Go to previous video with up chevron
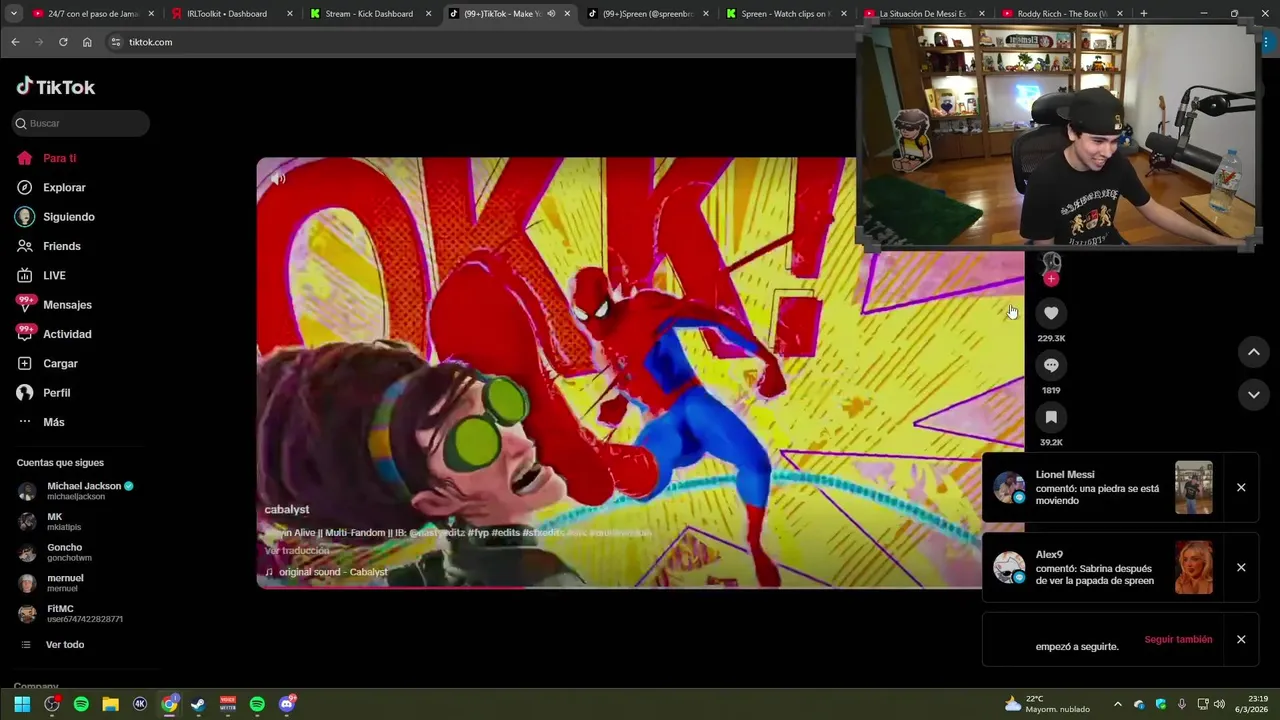The width and height of the screenshot is (1280, 720). (x=1253, y=352)
